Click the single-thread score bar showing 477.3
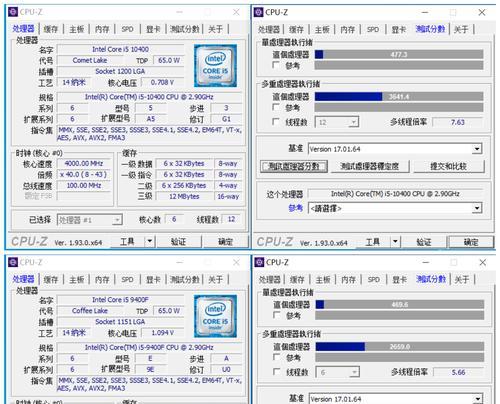Viewport: 500px width, 404px height. pos(399,54)
